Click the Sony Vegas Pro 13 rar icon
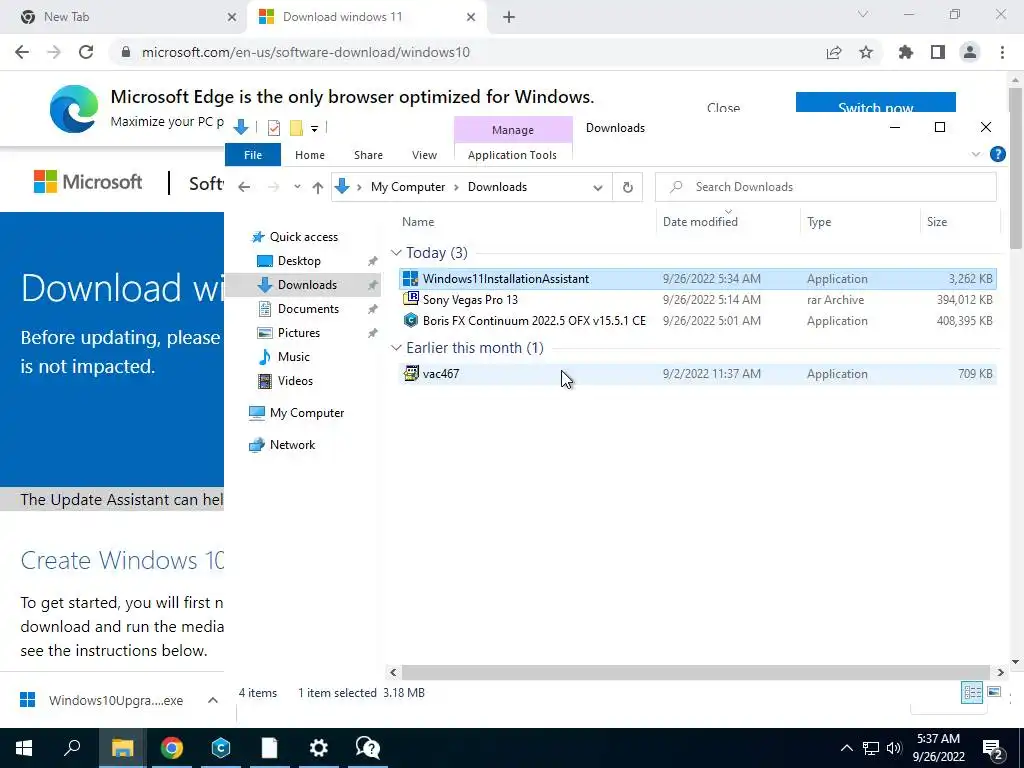Viewport: 1024px width, 768px height. (x=410, y=299)
